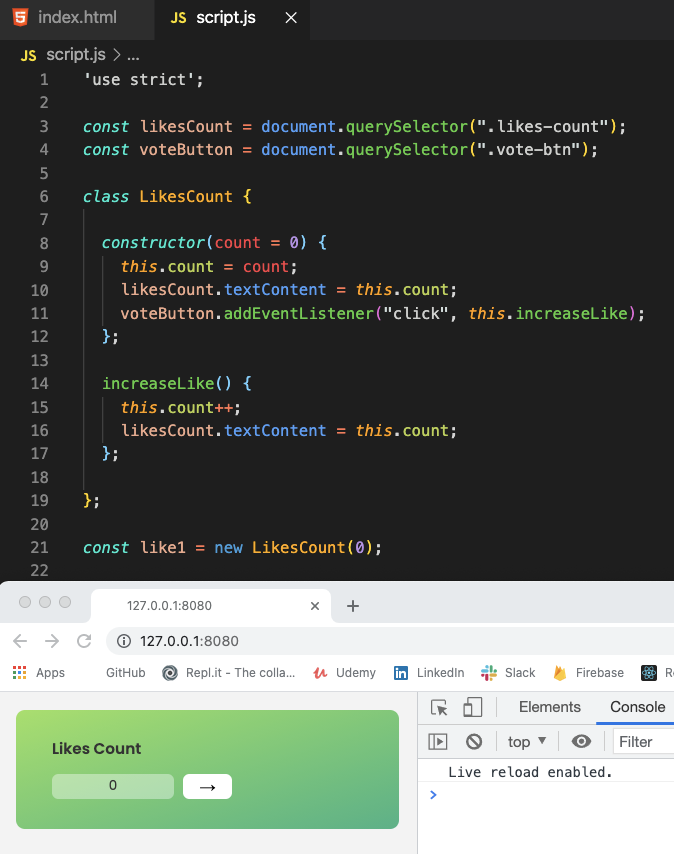Click addEventListener on line 11
Viewport: 674px width, 854px height.
pos(298,313)
